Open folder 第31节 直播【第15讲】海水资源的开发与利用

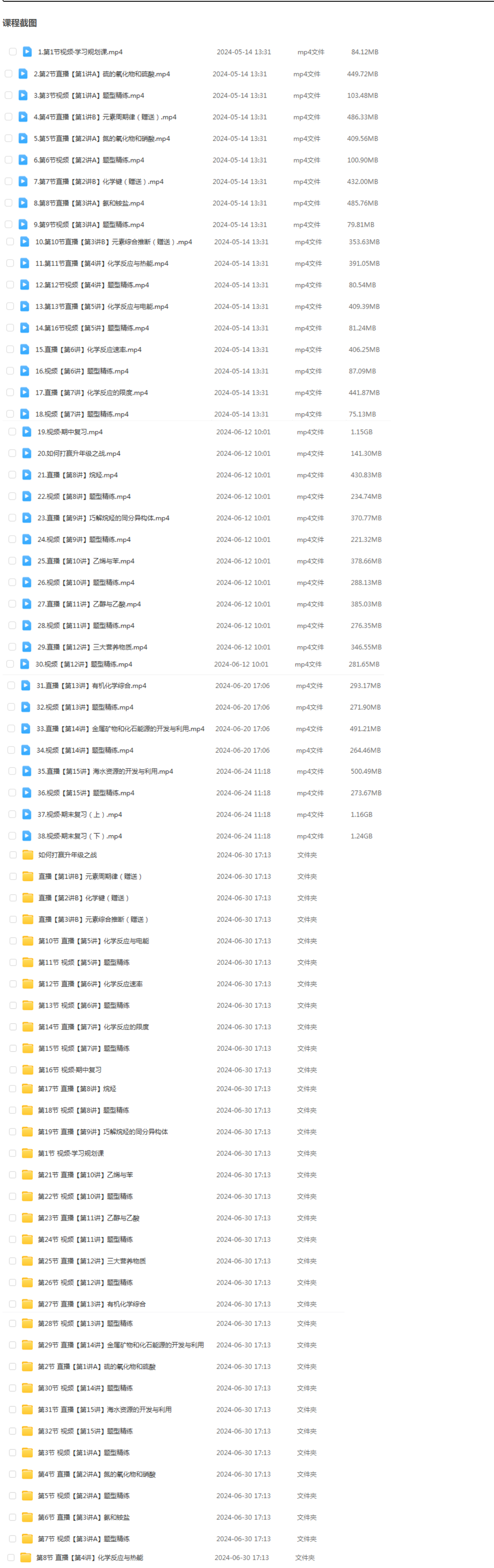tap(105, 1409)
